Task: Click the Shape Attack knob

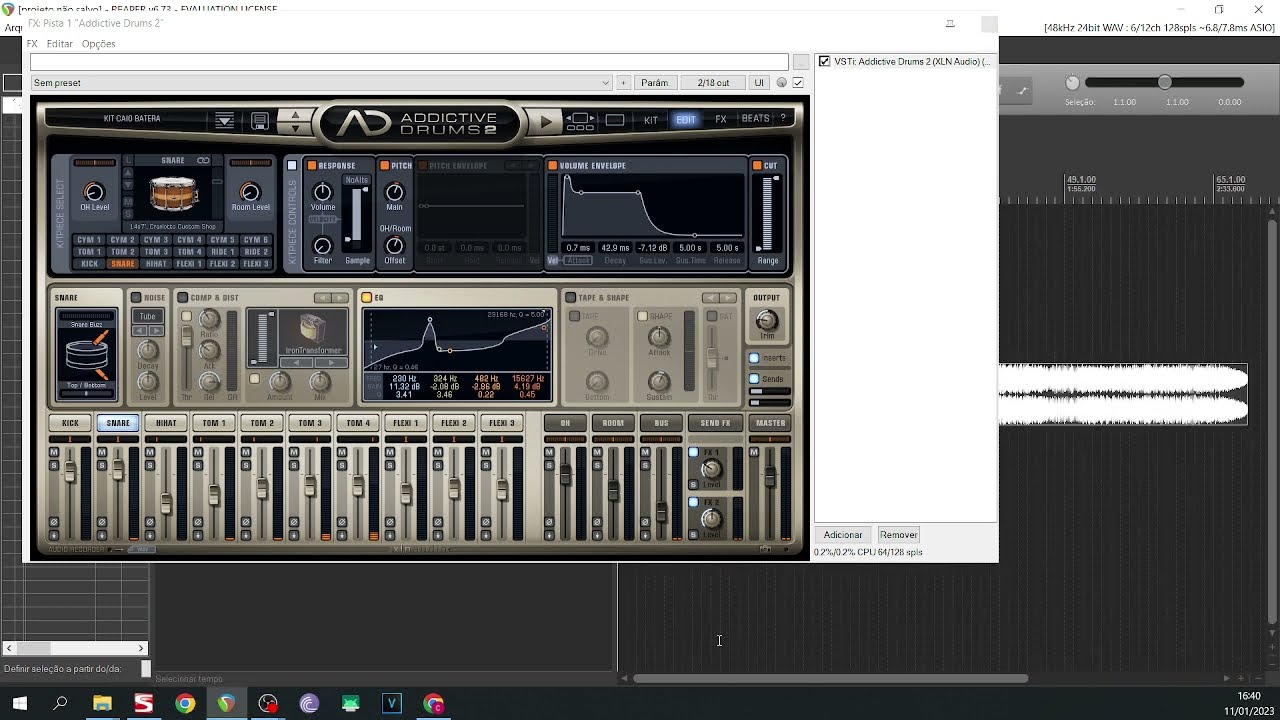Action: tap(659, 336)
